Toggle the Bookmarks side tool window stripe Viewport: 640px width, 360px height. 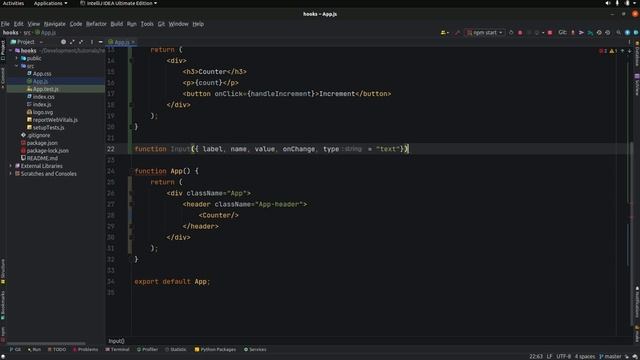tap(3, 305)
